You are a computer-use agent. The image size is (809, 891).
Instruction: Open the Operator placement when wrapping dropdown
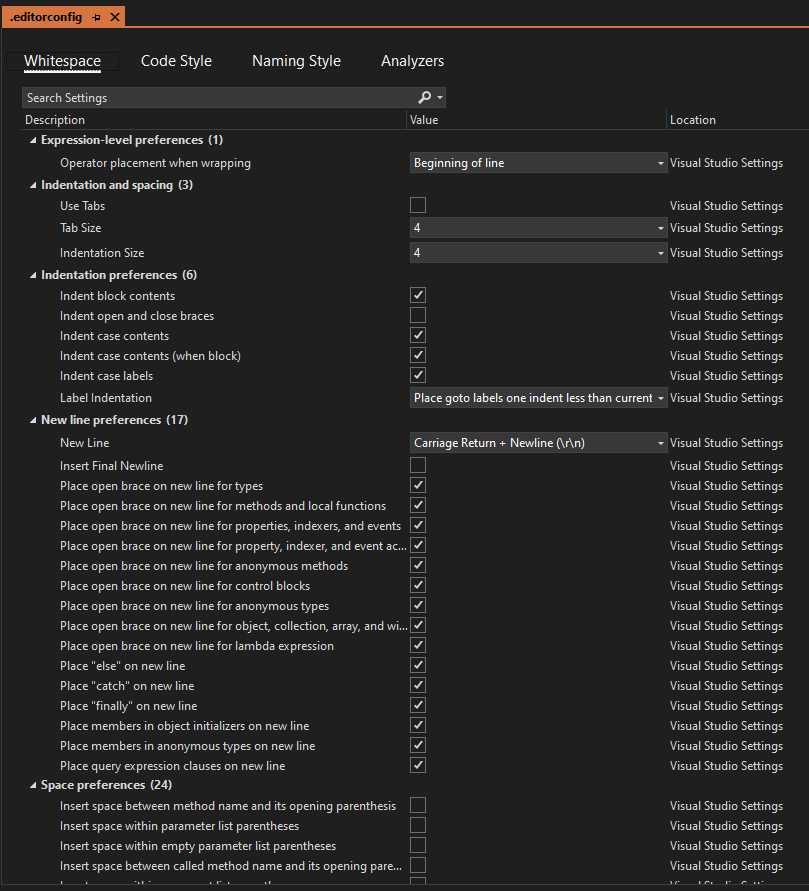tap(659, 162)
